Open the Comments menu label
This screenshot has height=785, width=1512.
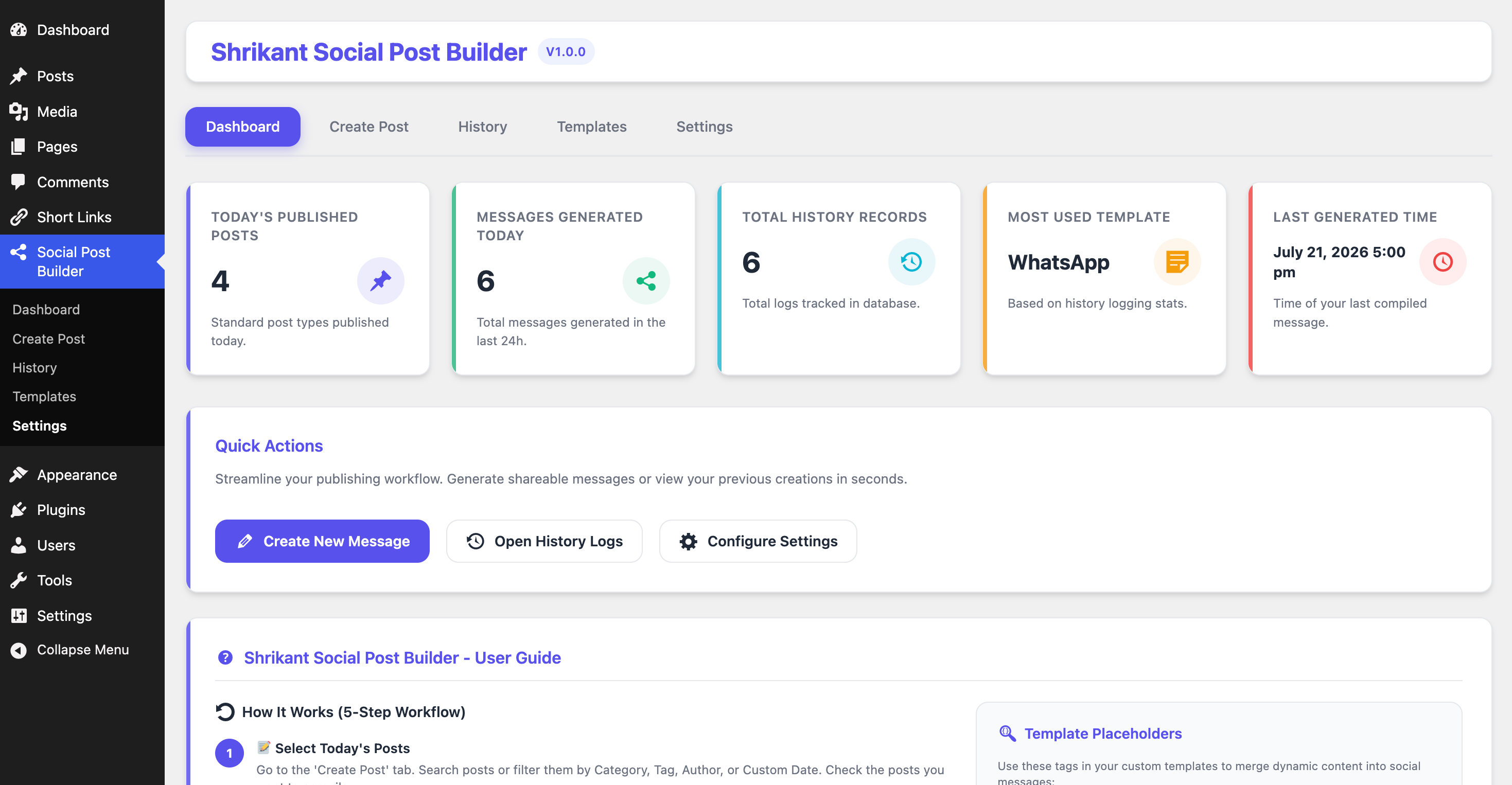point(73,182)
